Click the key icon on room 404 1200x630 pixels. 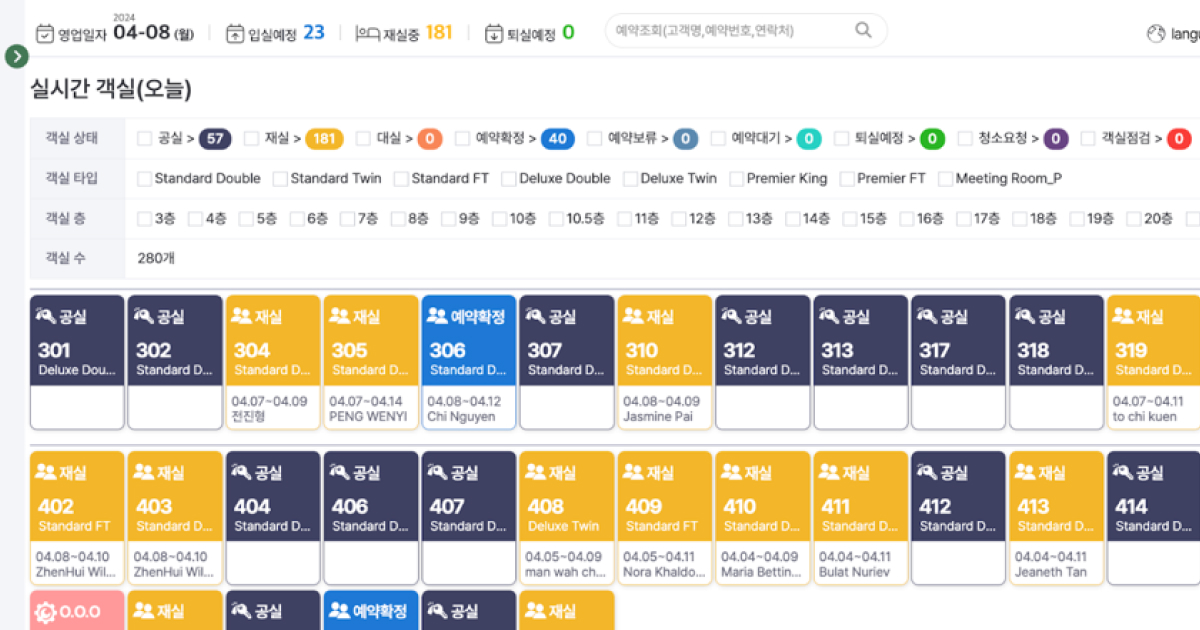(243, 472)
